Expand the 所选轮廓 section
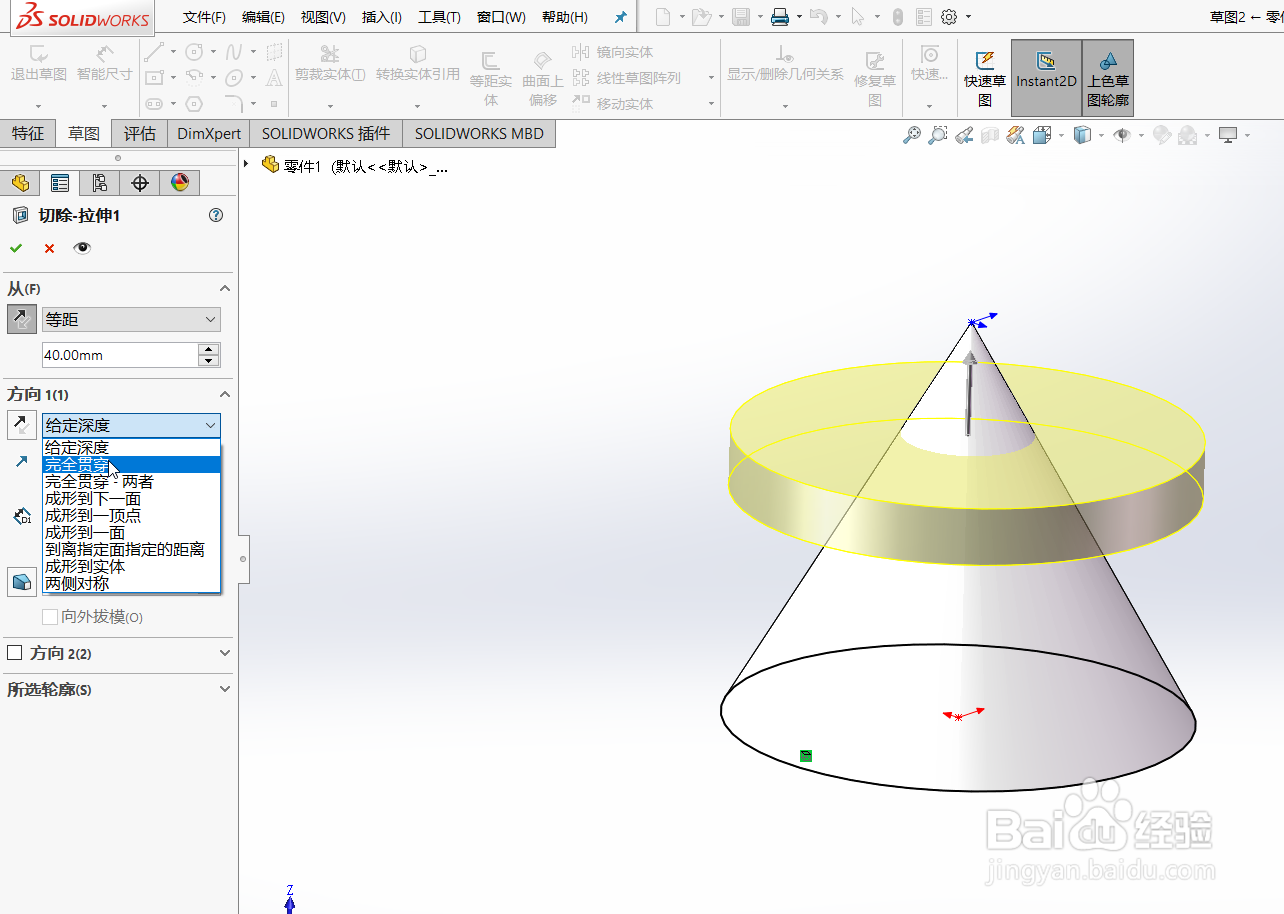Viewport: 1284px width, 914px height. [225, 689]
